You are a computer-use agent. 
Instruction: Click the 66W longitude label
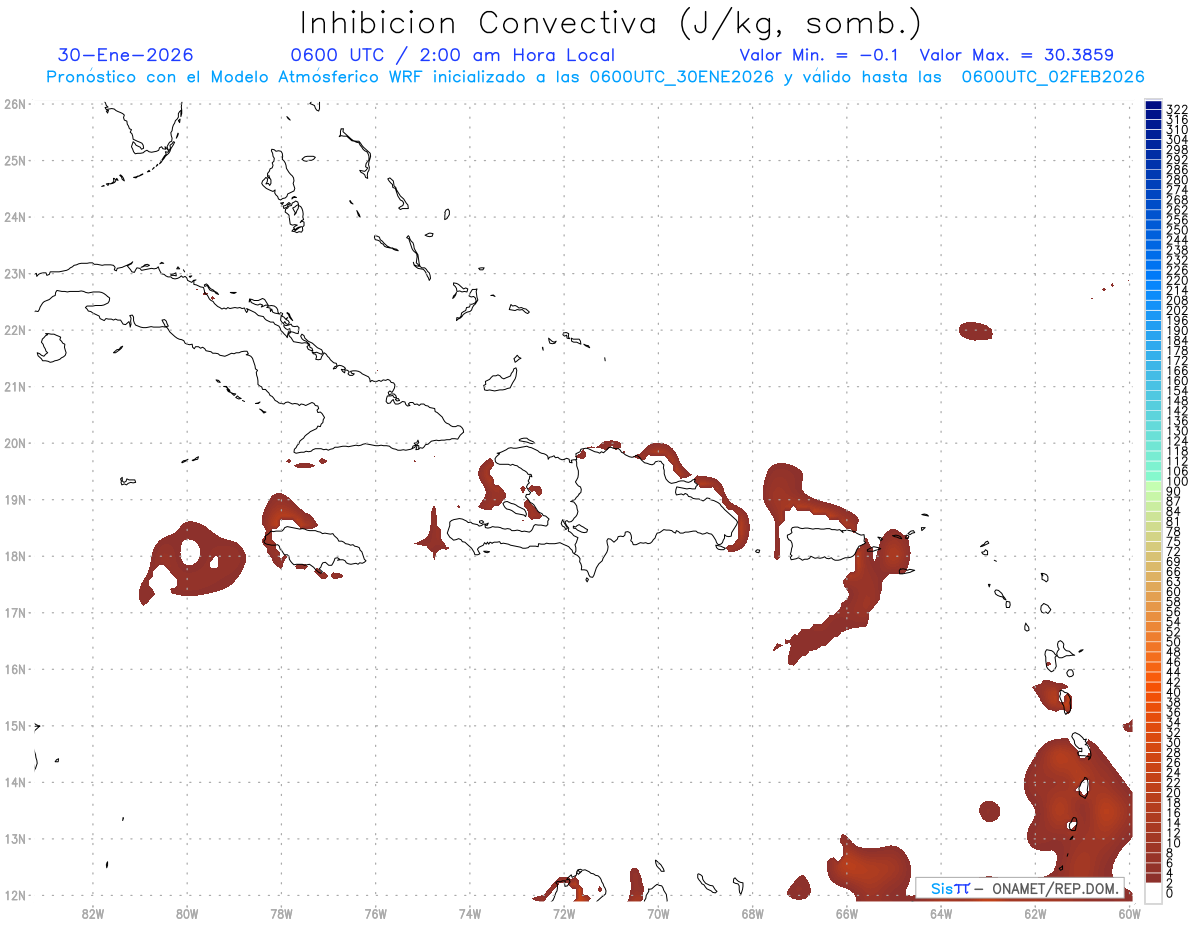pyautogui.click(x=847, y=913)
